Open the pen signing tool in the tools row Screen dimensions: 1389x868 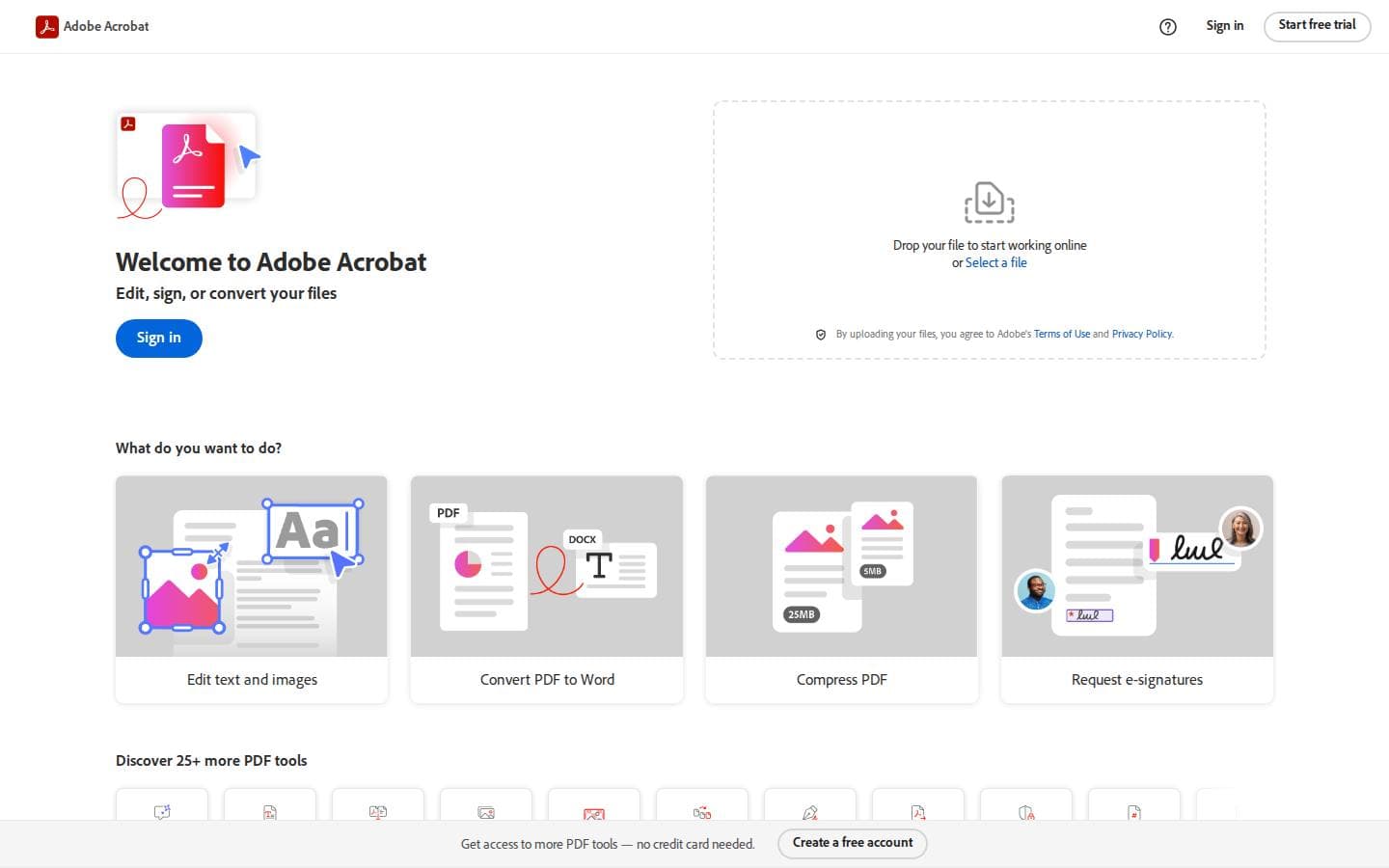click(810, 812)
